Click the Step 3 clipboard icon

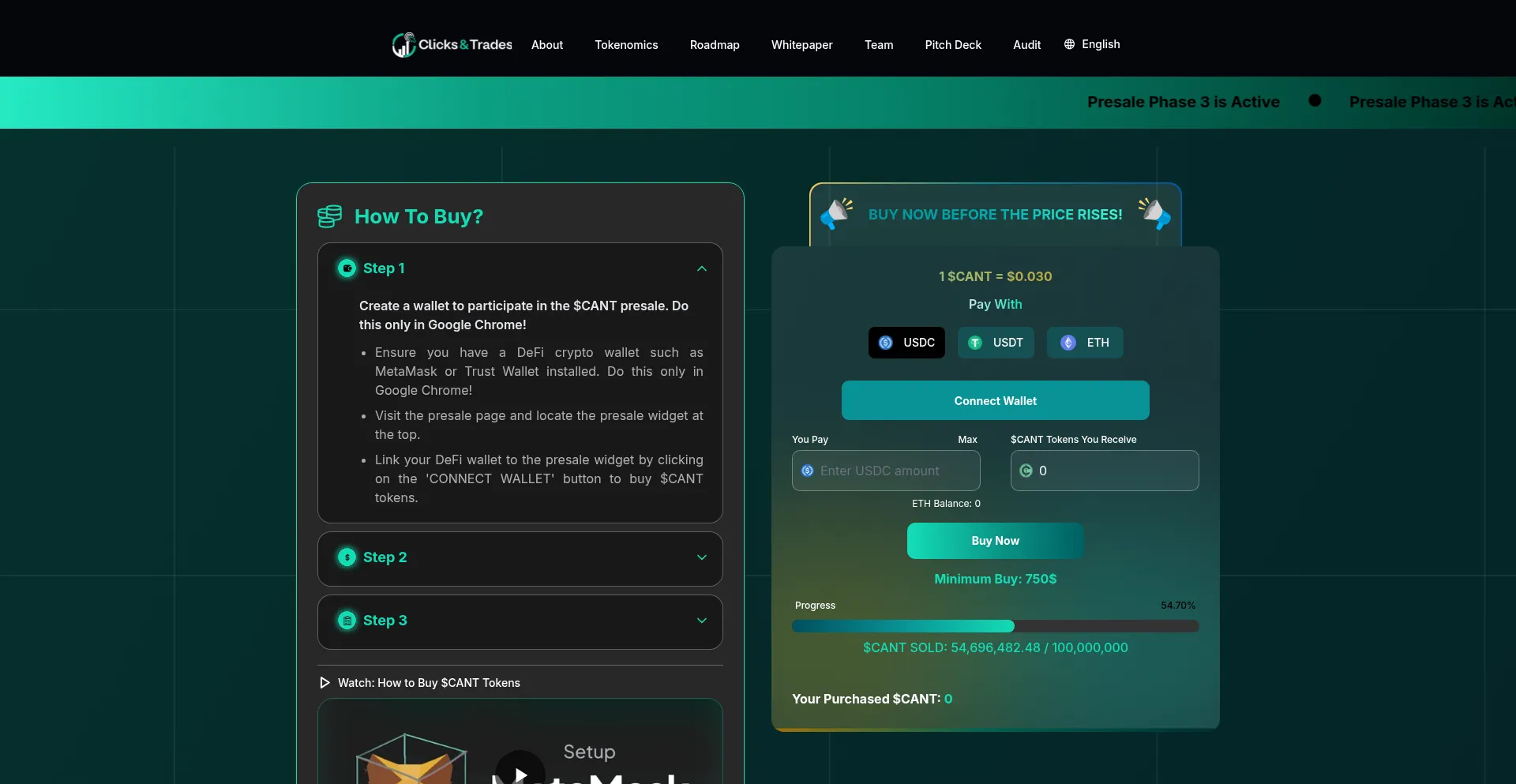[x=347, y=621]
